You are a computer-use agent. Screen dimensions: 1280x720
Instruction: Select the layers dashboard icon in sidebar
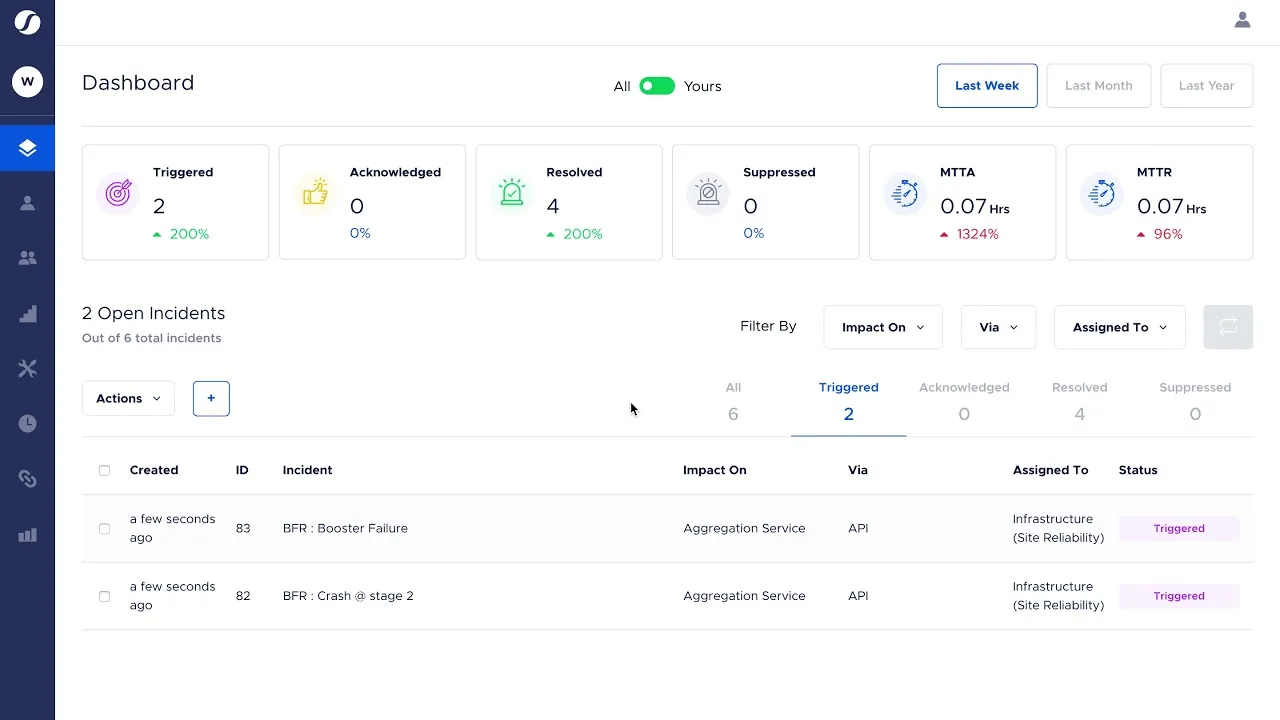[x=27, y=148]
